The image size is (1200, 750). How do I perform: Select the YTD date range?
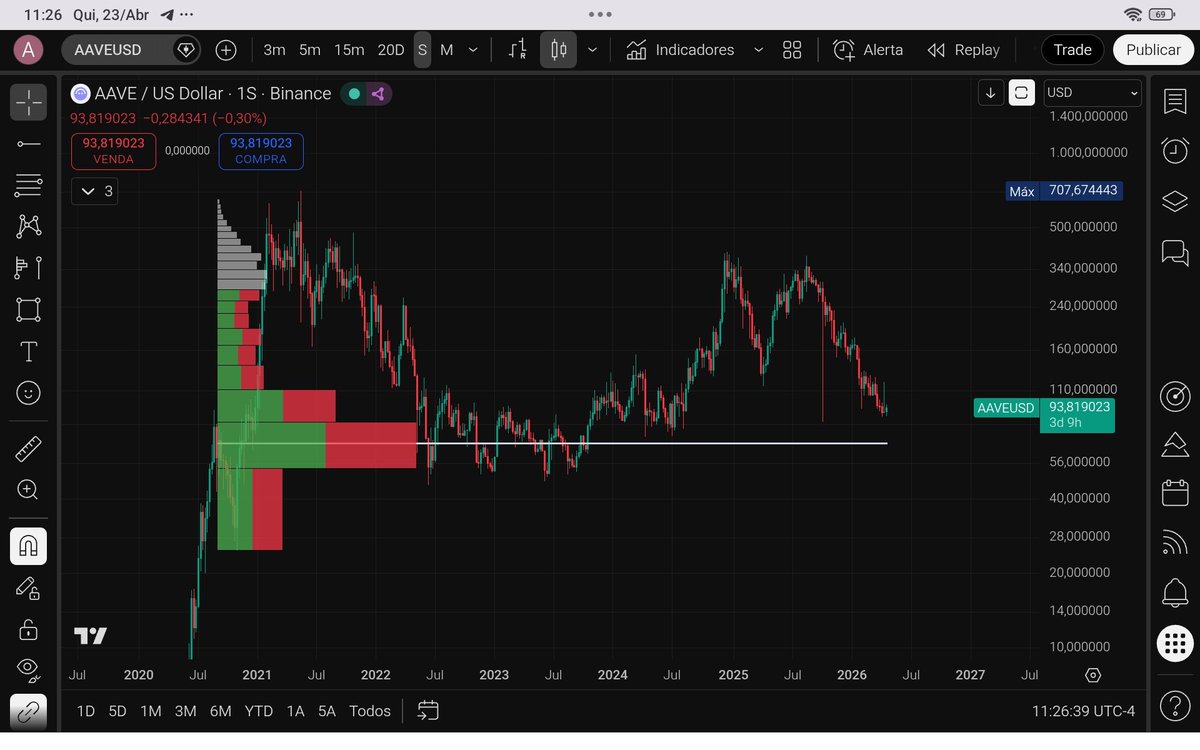tap(259, 711)
